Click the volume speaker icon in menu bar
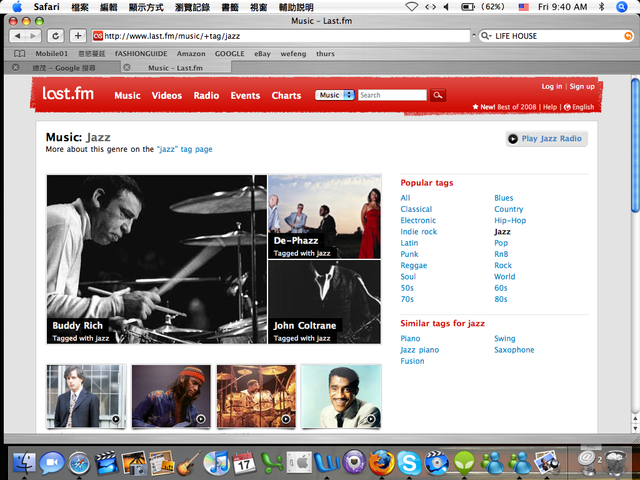The height and width of the screenshot is (480, 640). (446, 7)
